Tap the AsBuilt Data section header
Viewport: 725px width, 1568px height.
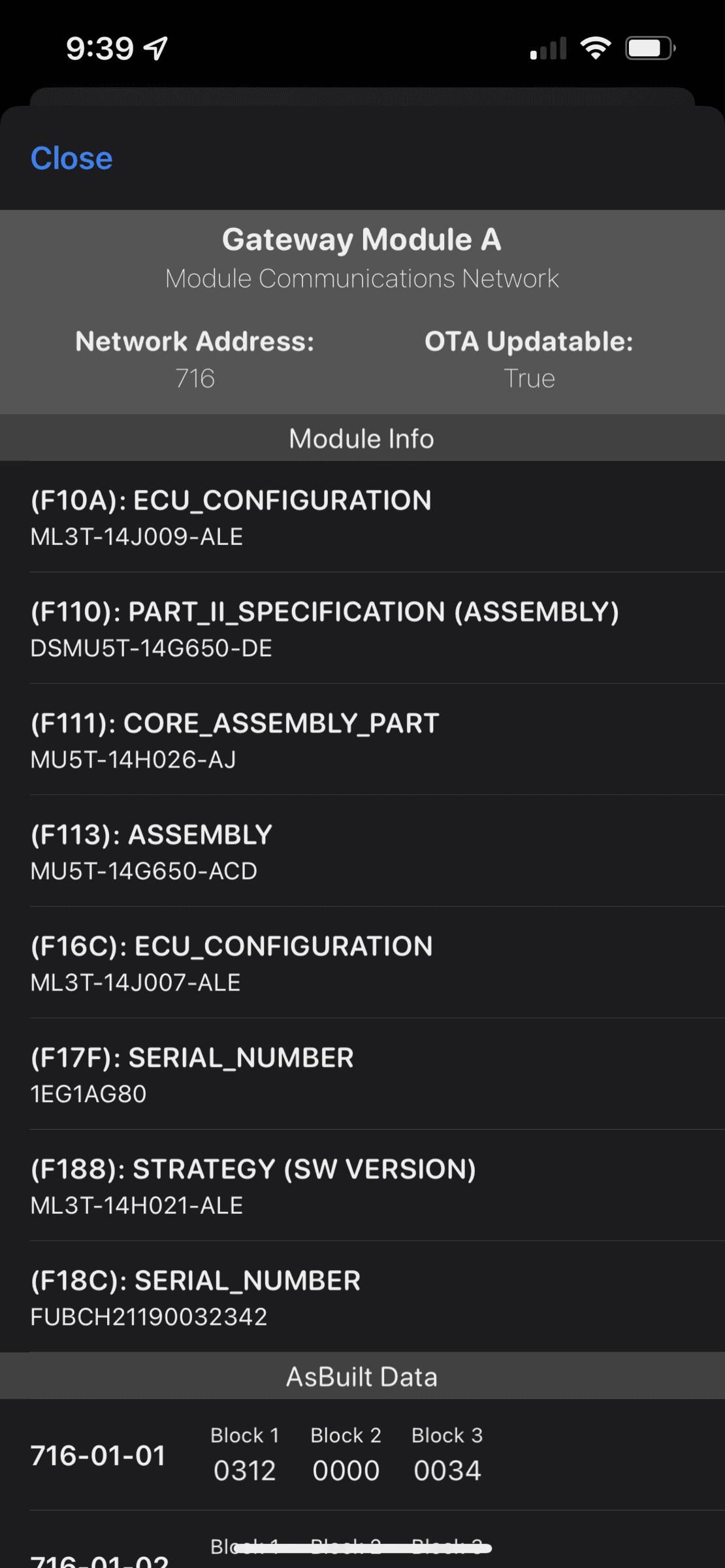[362, 1377]
